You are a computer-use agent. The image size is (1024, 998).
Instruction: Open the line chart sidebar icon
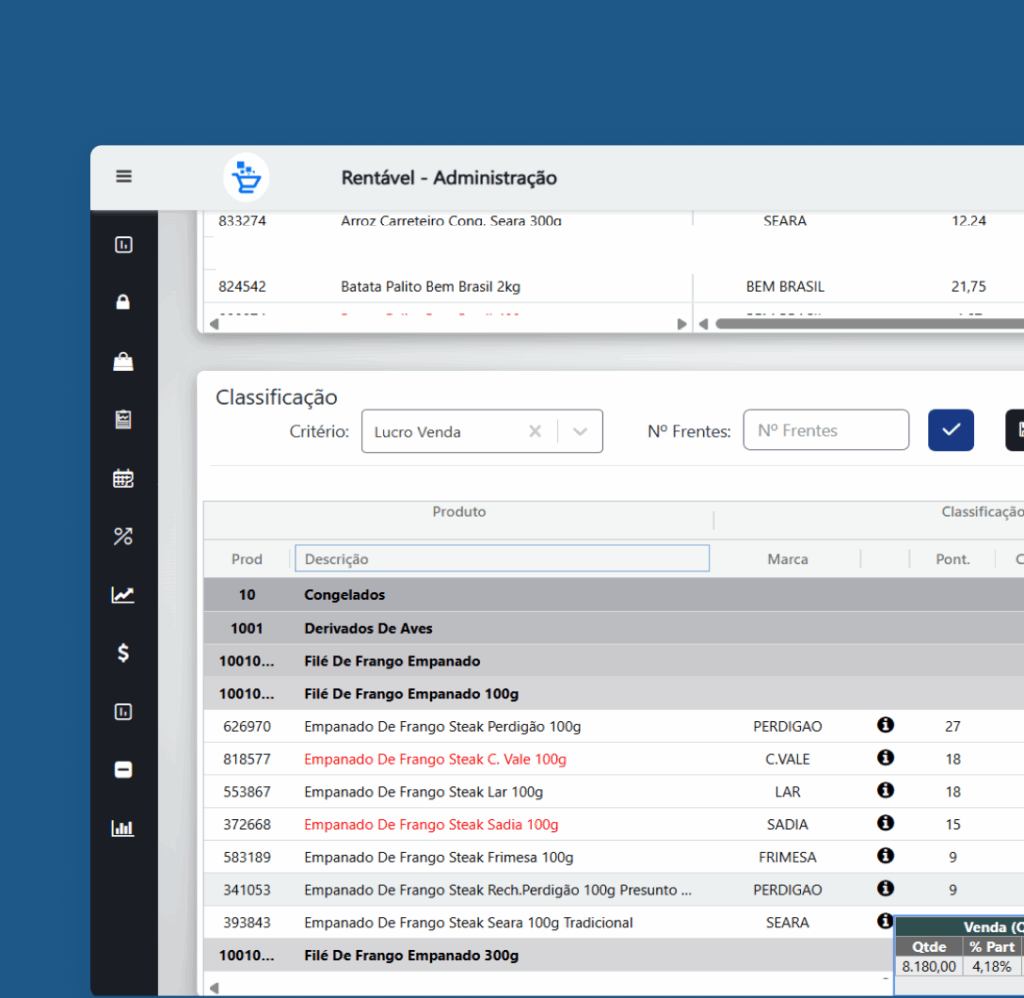click(123, 595)
